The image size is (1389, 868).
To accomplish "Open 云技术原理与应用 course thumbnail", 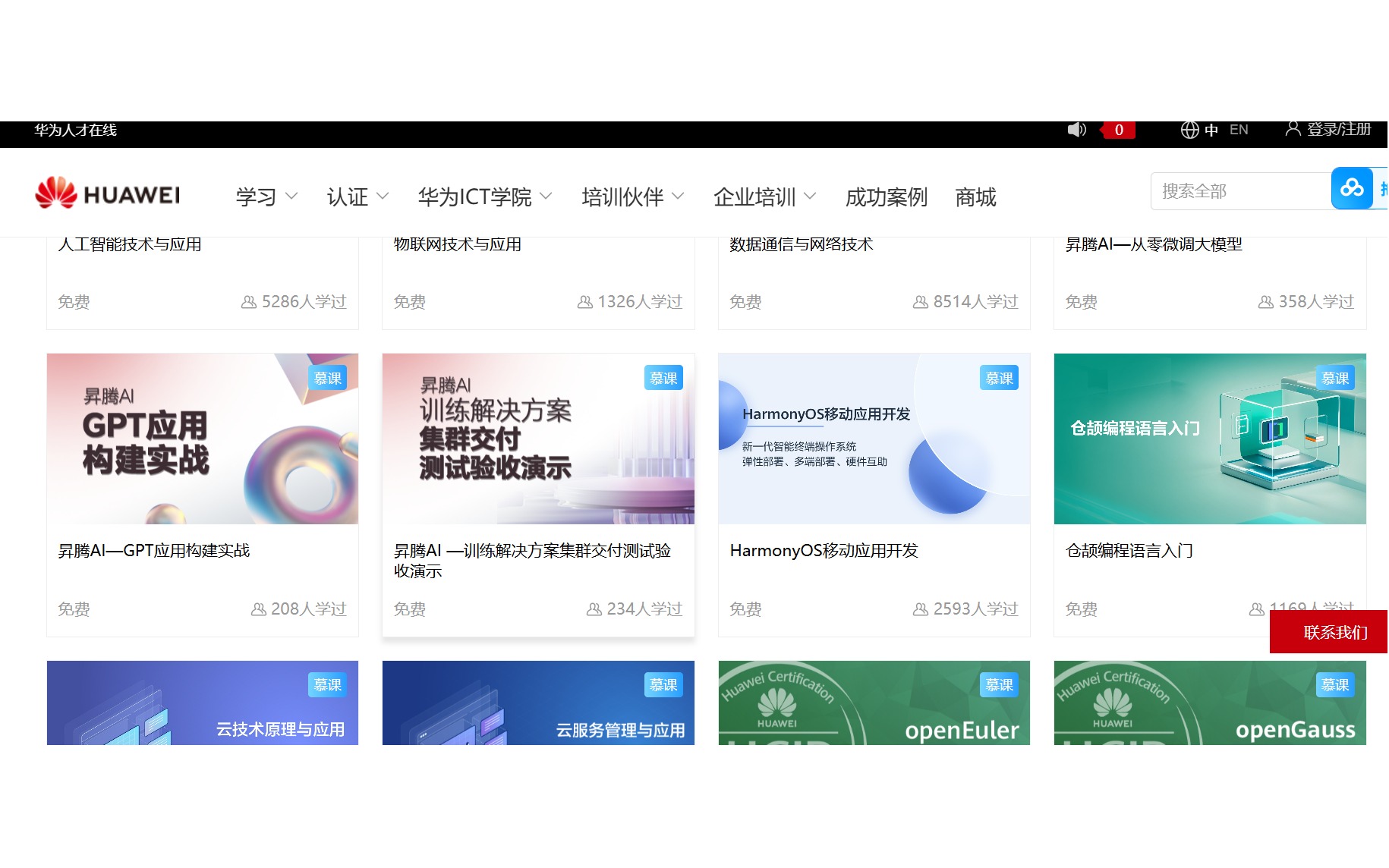I will point(203,703).
